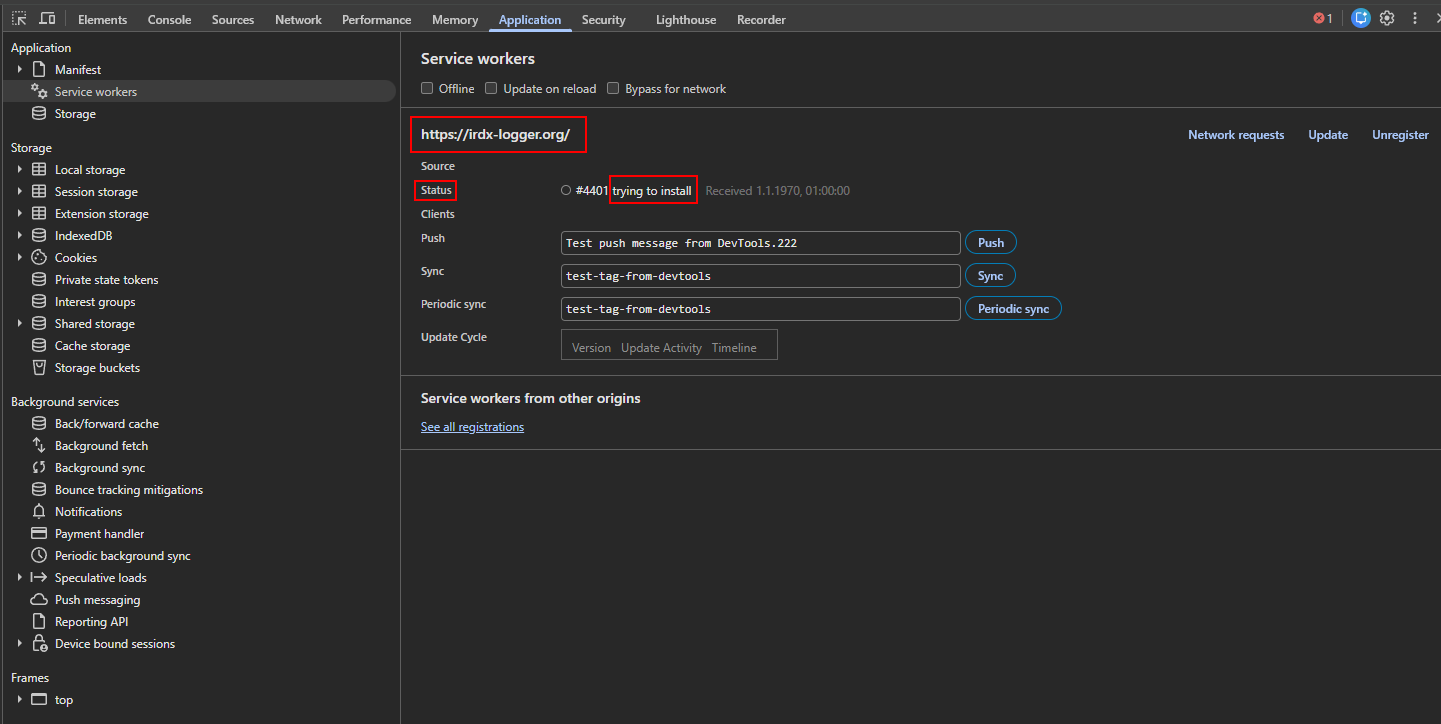
Task: Expand the IndexedDB tree arrow
Action: click(19, 236)
